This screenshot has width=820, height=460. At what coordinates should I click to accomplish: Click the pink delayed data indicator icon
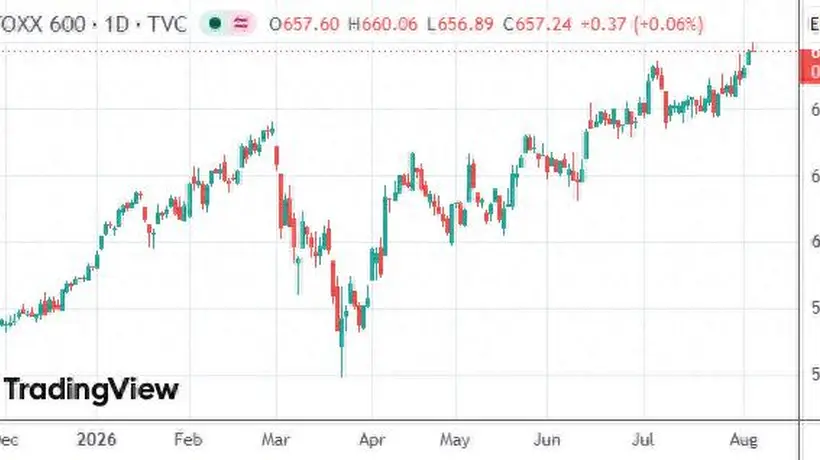241,24
